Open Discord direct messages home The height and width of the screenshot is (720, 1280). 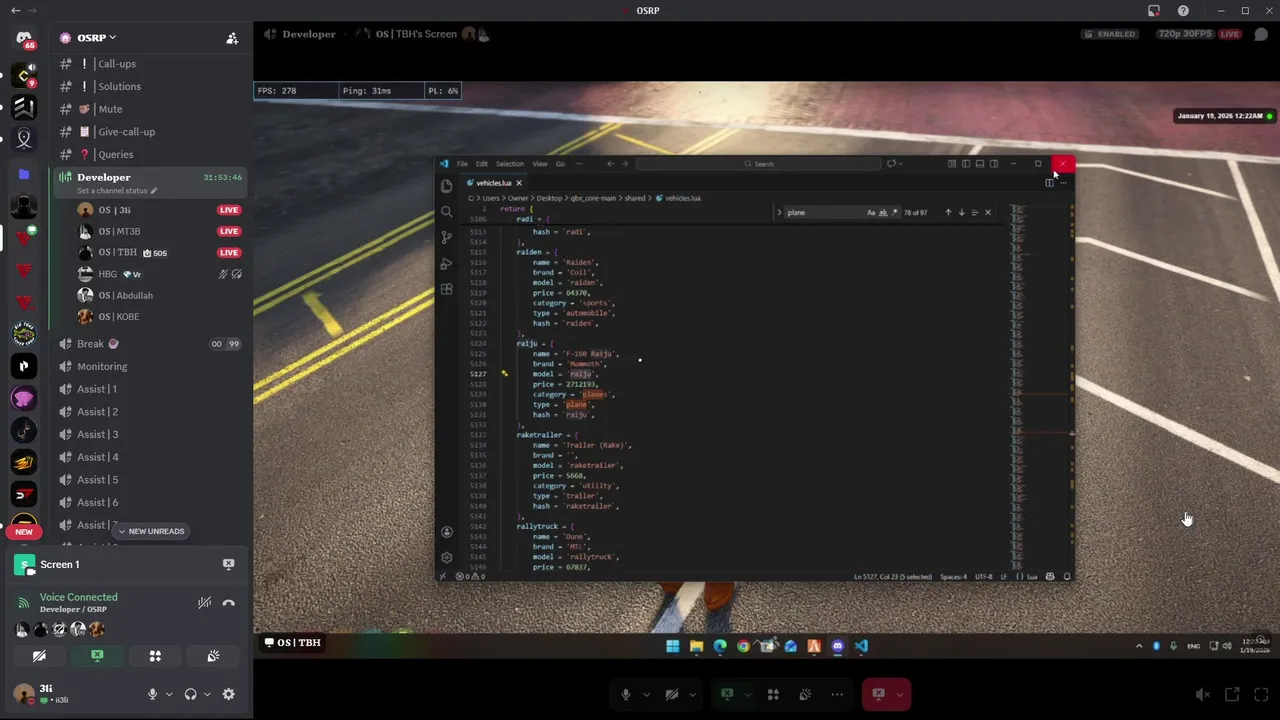[x=24, y=39]
